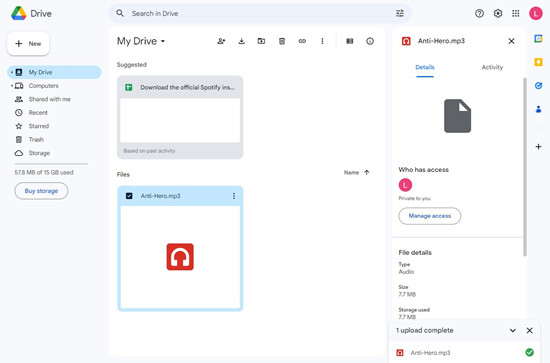This screenshot has width=550, height=363.
Task: Click the magnifier search icon
Action: 120,13
